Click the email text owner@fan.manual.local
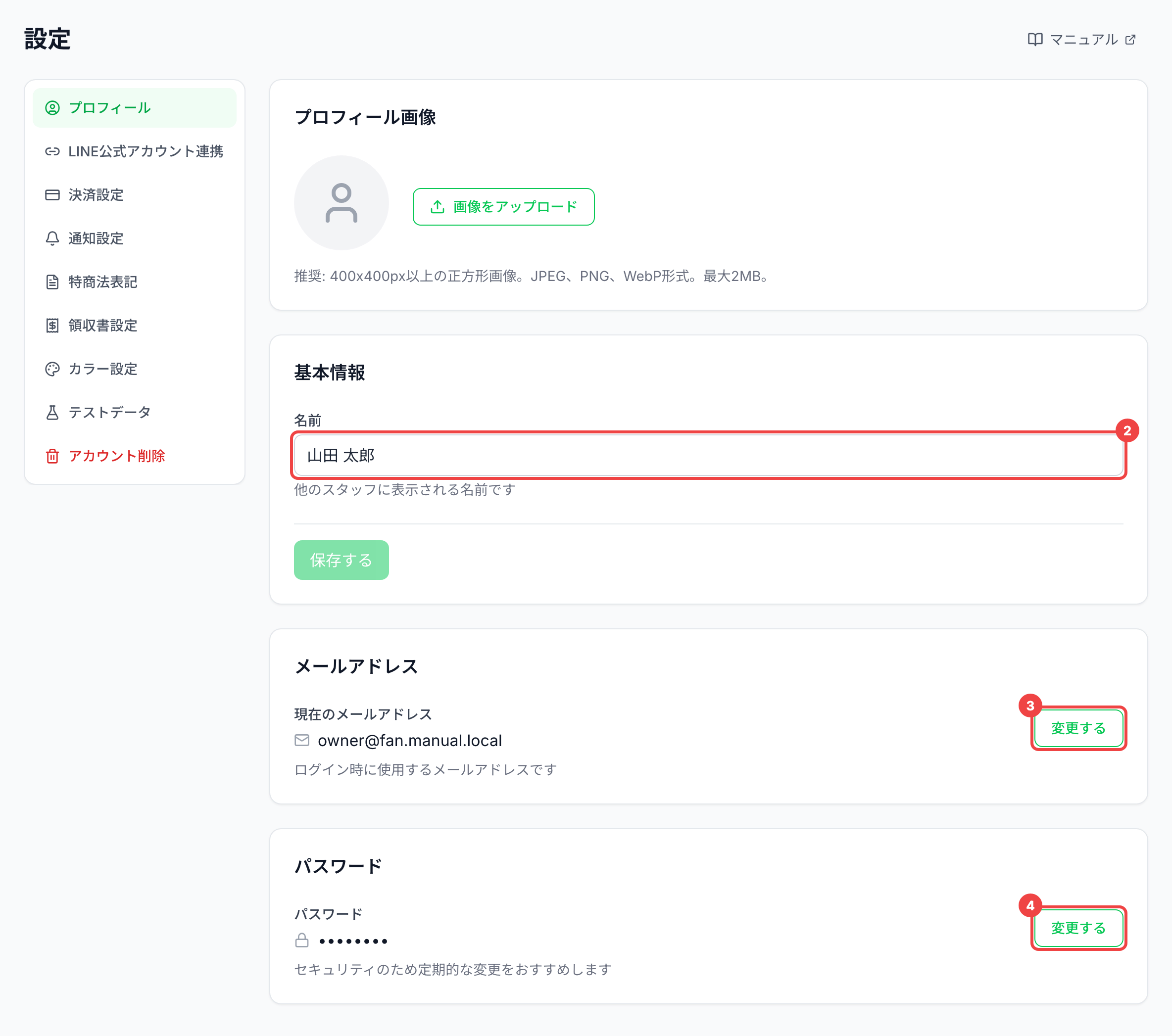This screenshot has width=1172, height=1036. pyautogui.click(x=409, y=740)
